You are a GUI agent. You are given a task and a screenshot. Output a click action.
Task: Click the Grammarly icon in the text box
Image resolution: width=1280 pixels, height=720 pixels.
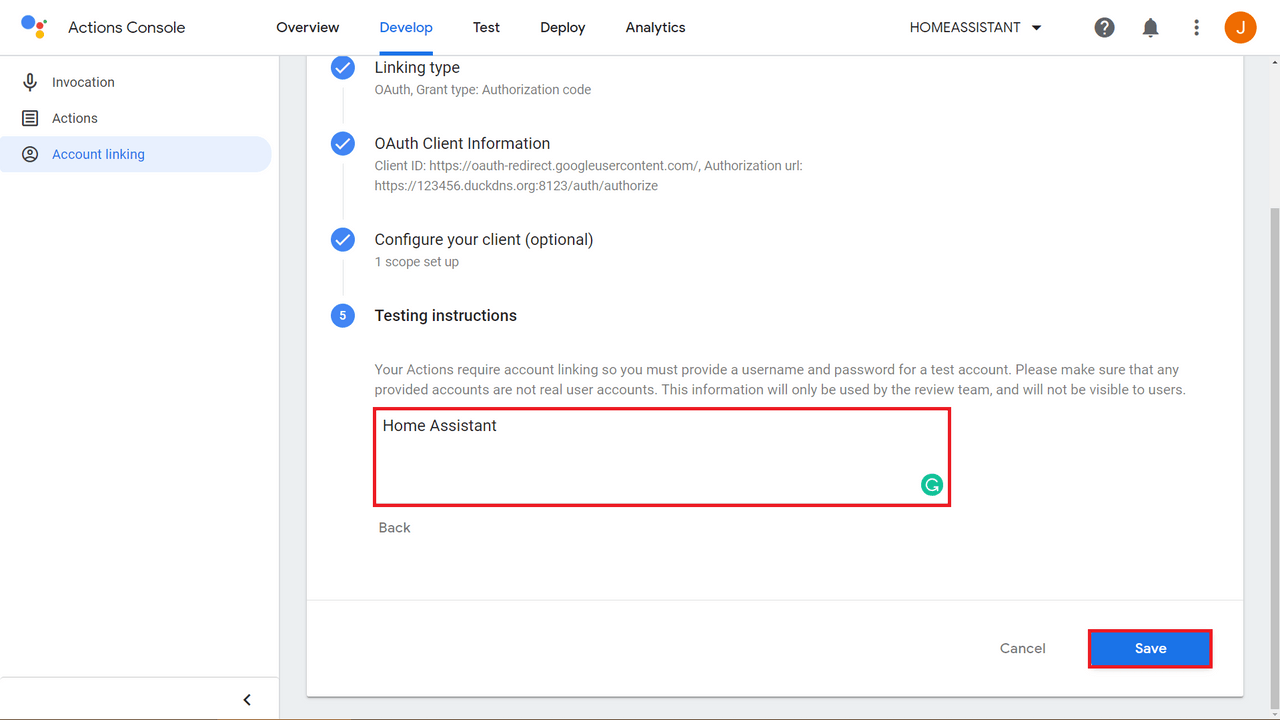click(x=932, y=485)
